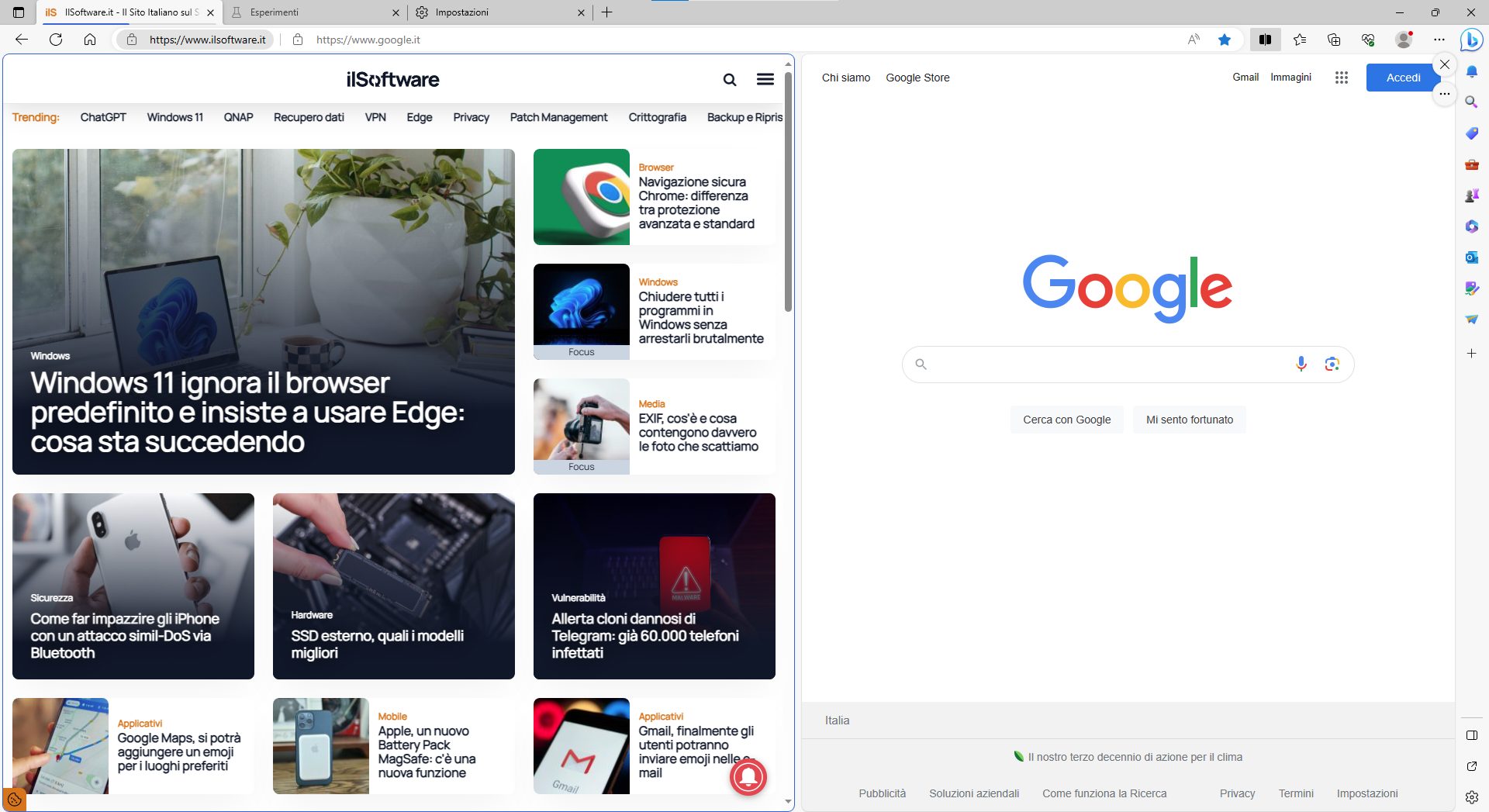Open the Bing Copilot sidebar button
The image size is (1489, 812).
coord(1471,40)
